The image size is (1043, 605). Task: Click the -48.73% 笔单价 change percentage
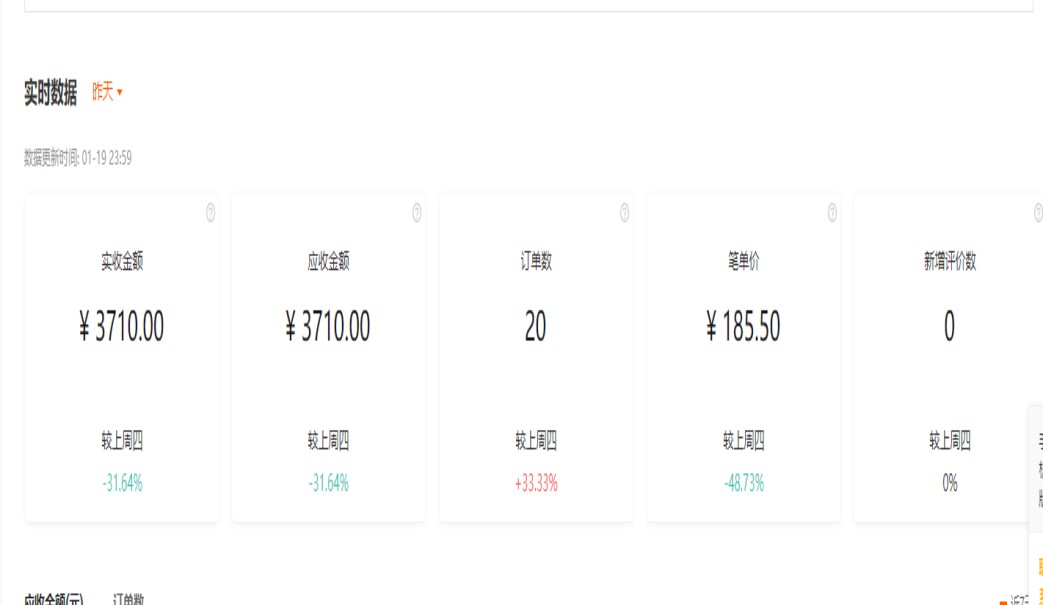point(743,484)
